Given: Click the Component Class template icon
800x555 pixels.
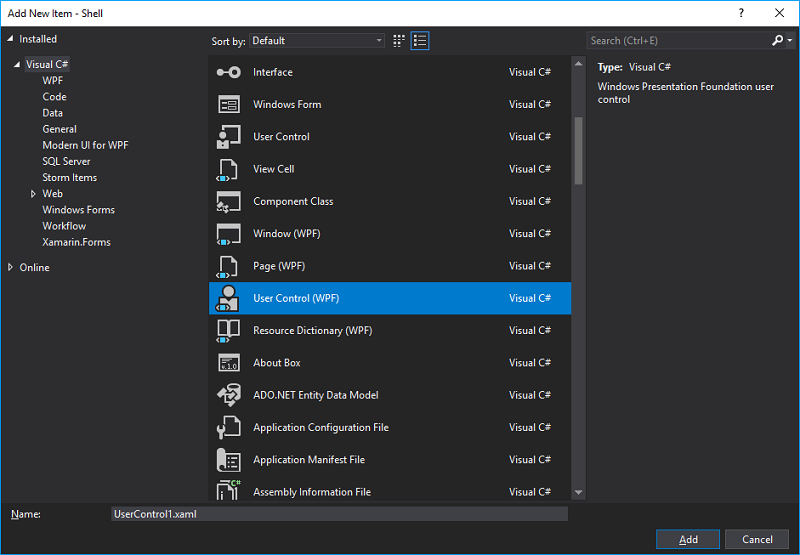Looking at the screenshot, I should click(x=229, y=201).
